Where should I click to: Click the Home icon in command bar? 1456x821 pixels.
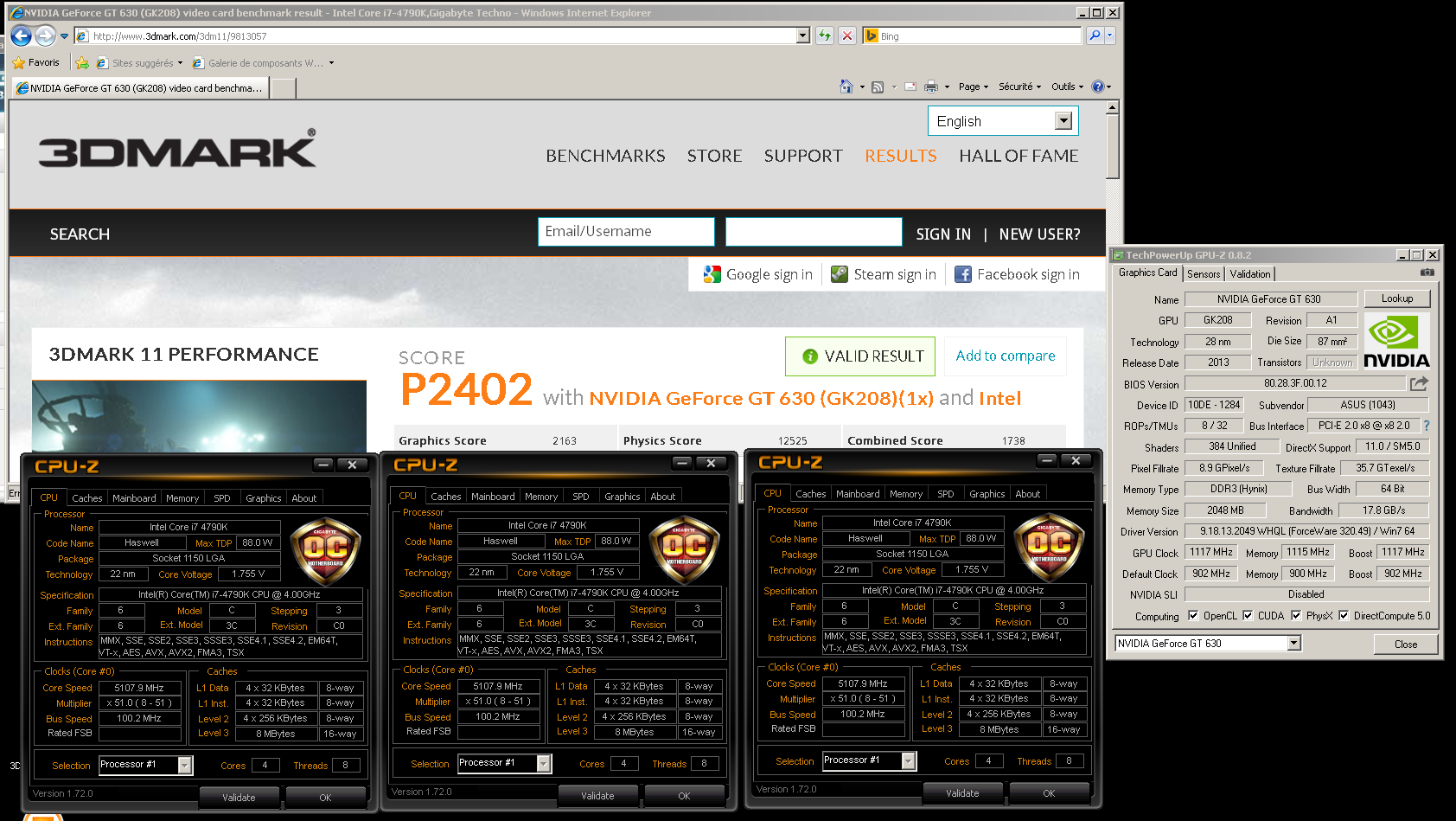[x=846, y=87]
